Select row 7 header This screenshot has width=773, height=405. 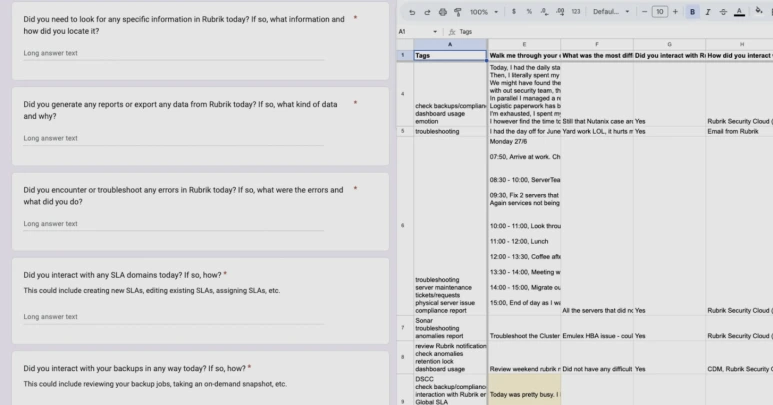tap(403, 328)
